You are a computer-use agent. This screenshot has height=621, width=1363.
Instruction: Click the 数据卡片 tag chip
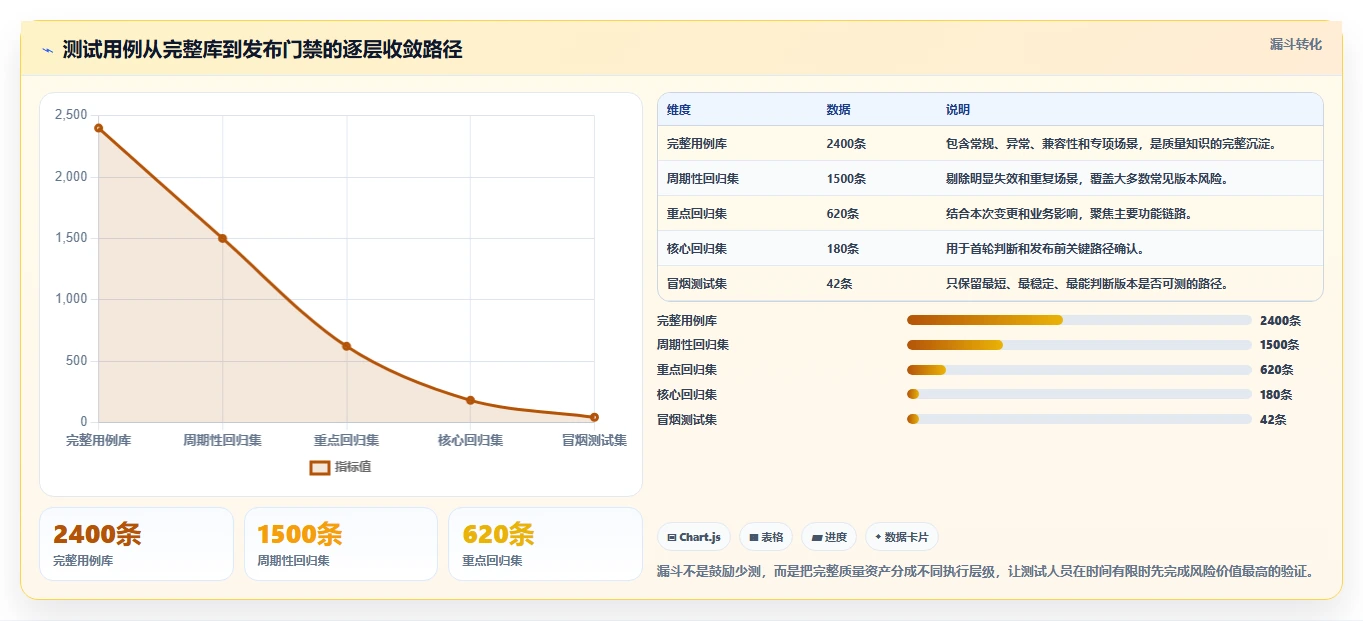(902, 537)
